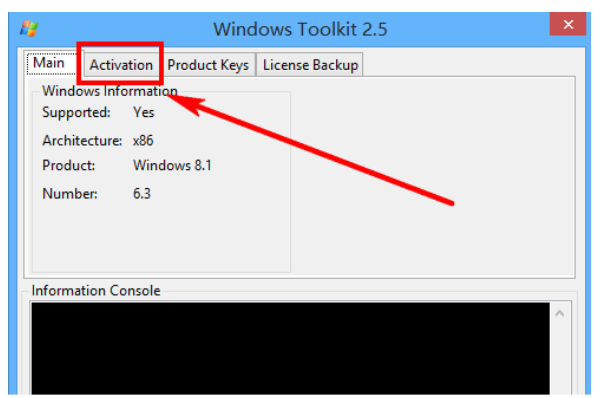Close the Windows Toolkit window
This screenshot has height=398, width=603.
pos(568,25)
